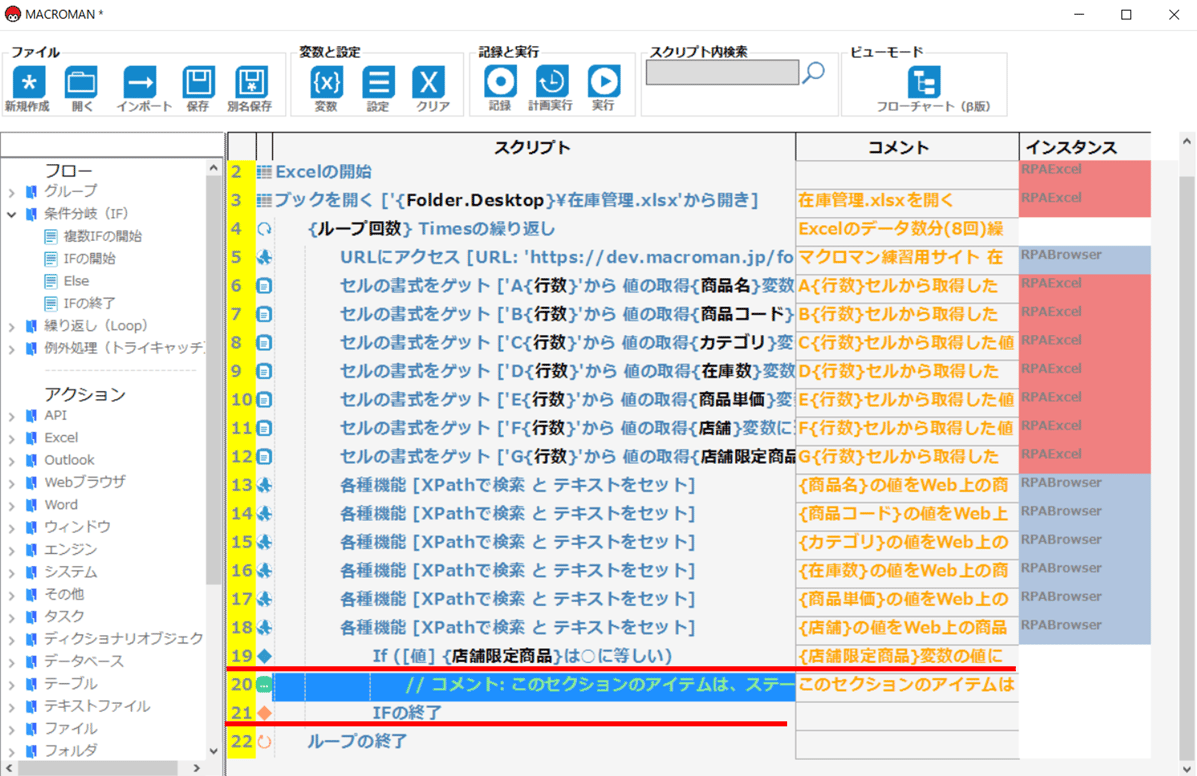Select ファイル tree item
This screenshot has width=1197, height=776.
click(70, 728)
